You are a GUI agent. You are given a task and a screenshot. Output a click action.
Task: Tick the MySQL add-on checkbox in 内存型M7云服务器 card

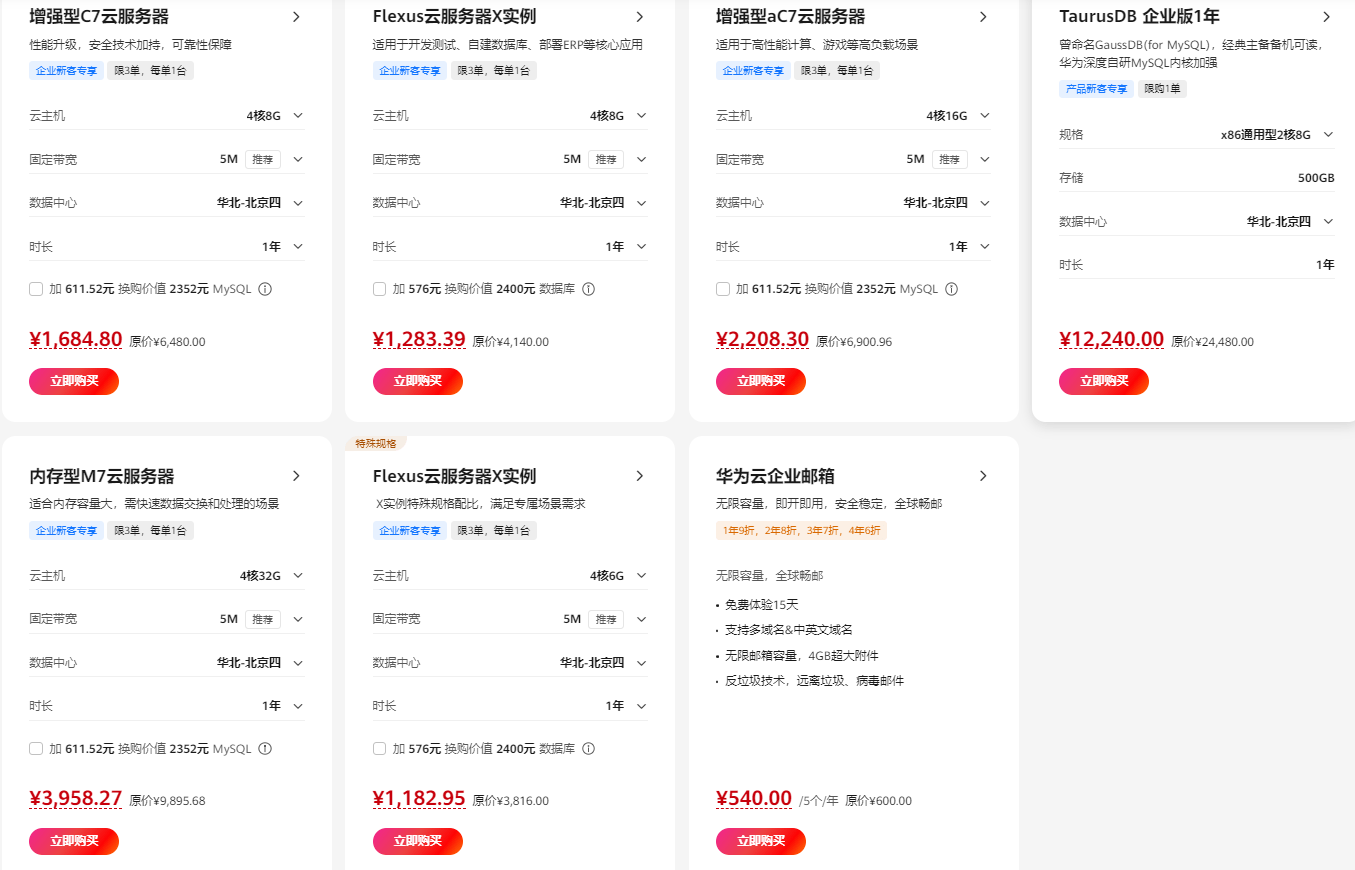(36, 748)
